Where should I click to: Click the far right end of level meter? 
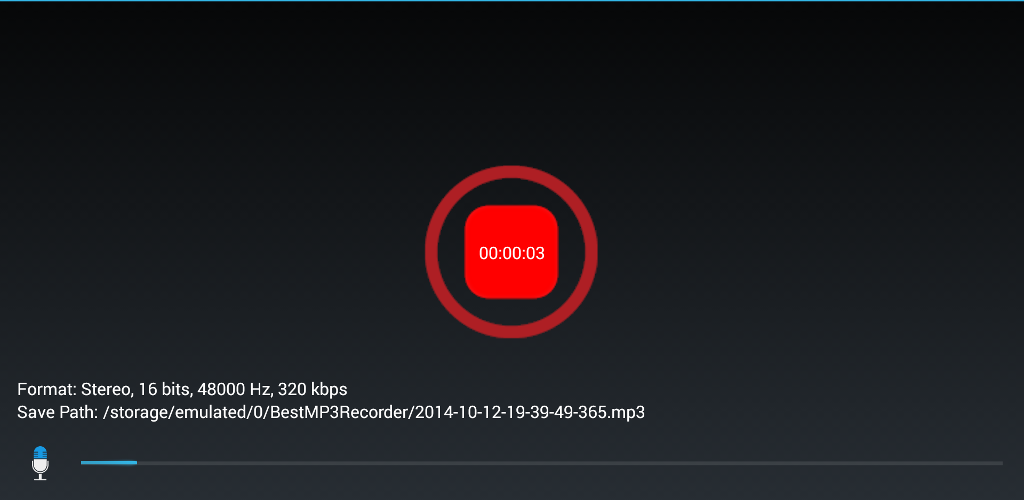pos(998,463)
